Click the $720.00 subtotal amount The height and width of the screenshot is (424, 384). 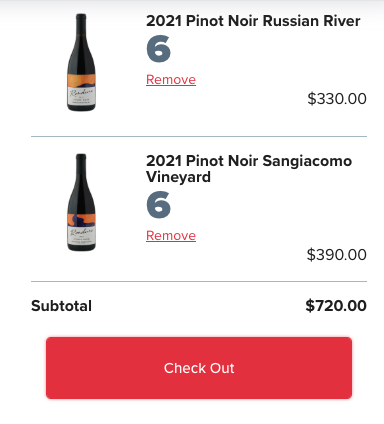pos(336,306)
